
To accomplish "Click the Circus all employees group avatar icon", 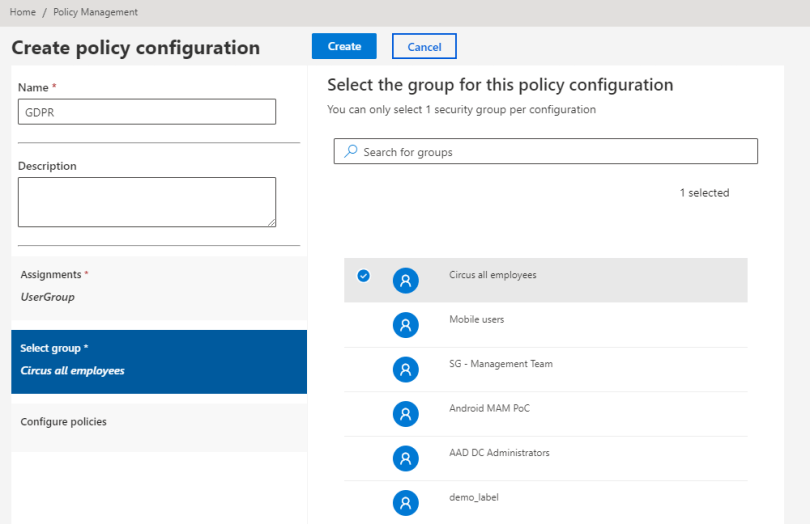I will [405, 281].
